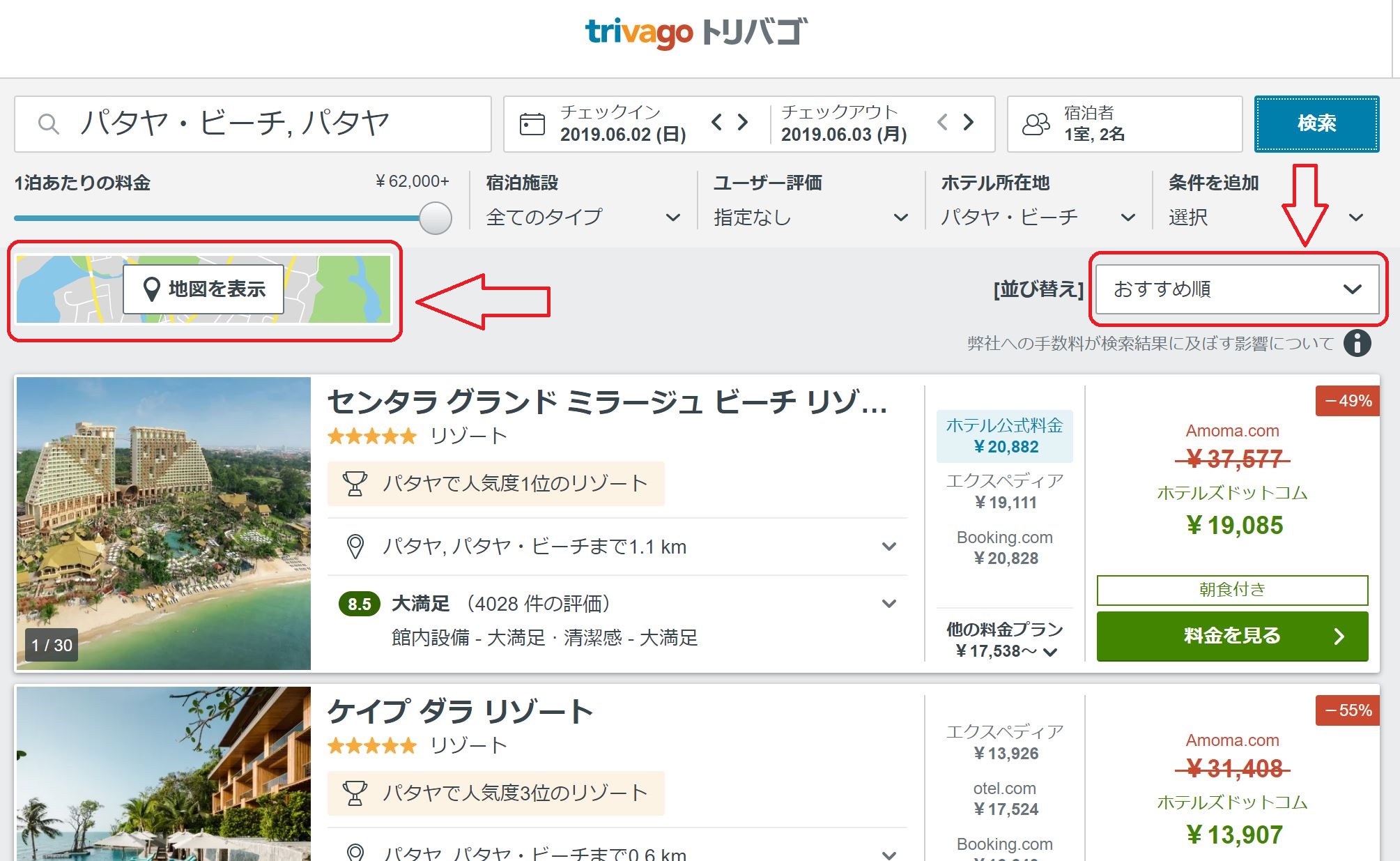1400x861 pixels.
Task: Click the crossed-out ¥37,577 Amoma.com price
Action: click(1233, 459)
